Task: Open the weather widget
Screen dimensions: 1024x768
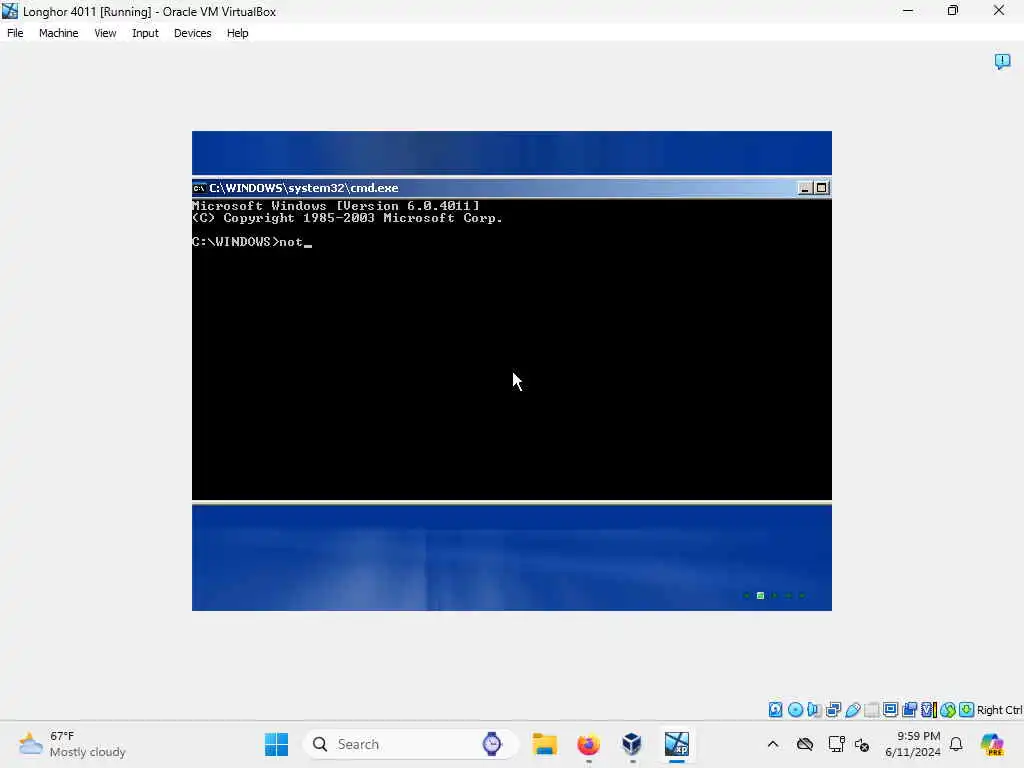Action: [x=72, y=744]
